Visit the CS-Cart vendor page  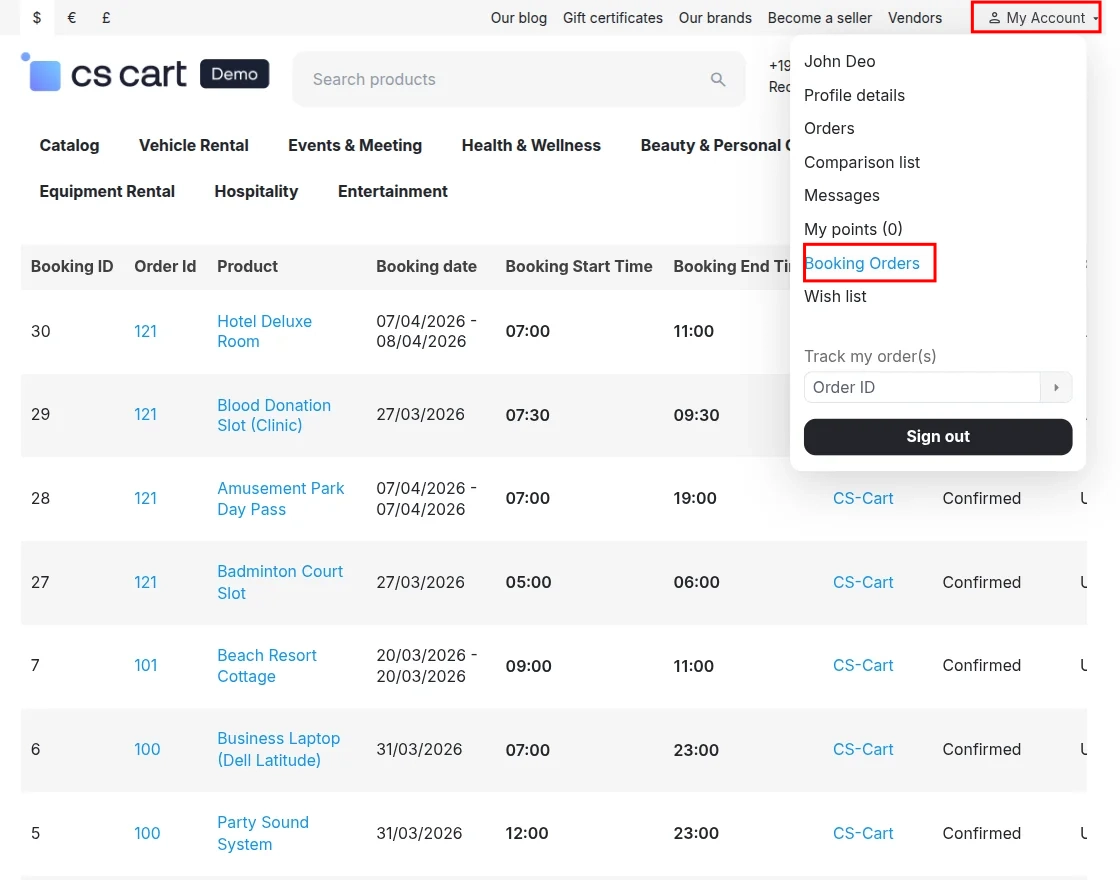(863, 498)
